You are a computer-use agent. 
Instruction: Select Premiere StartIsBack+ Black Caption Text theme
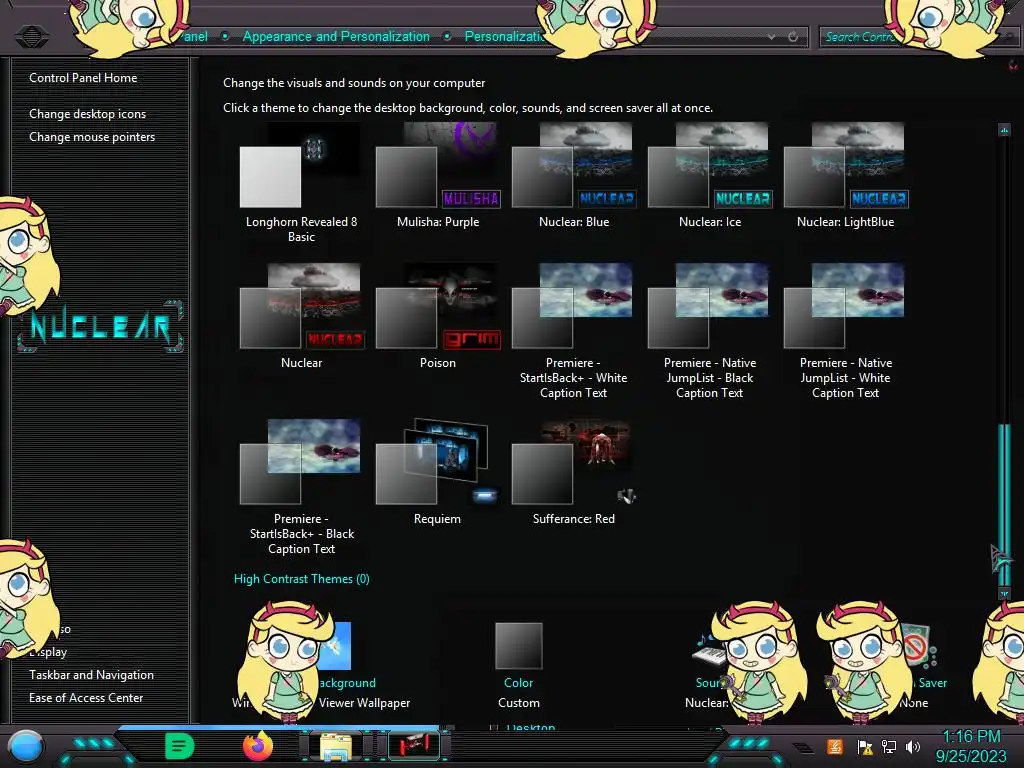tap(301, 487)
